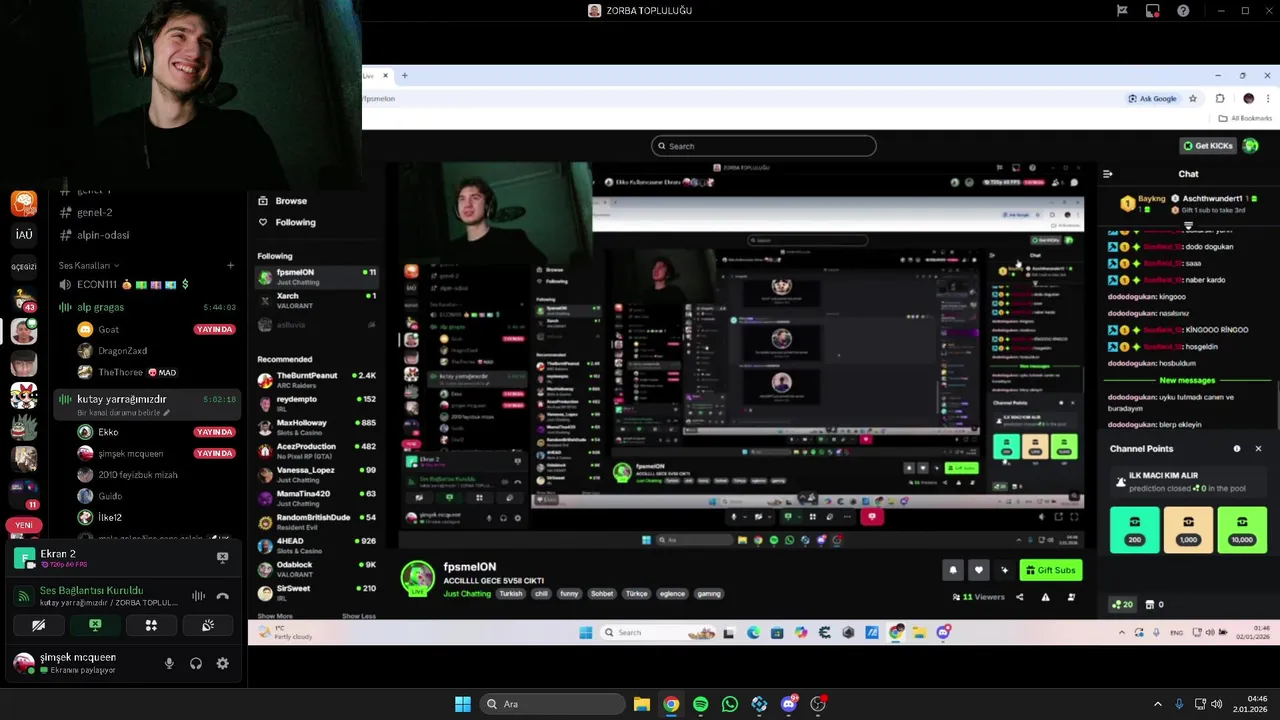Image resolution: width=1280 pixels, height=720 pixels.
Task: Open Discord from the taskbar
Action: coord(789,704)
